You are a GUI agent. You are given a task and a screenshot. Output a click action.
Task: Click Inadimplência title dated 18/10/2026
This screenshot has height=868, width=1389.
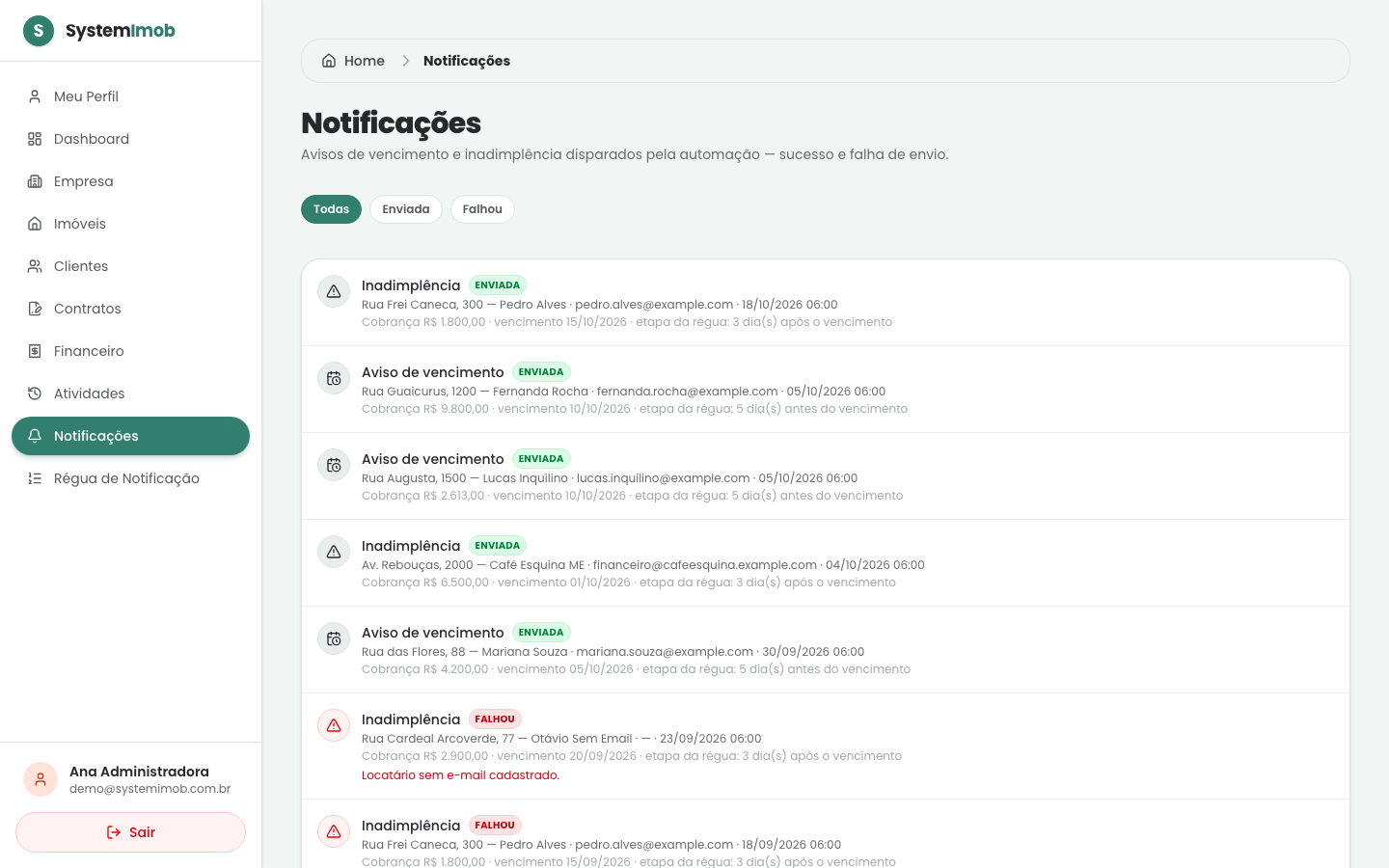tap(411, 285)
